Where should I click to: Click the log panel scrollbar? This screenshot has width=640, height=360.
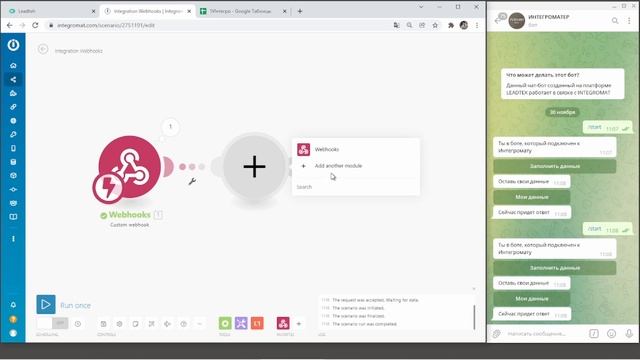pos(474,317)
